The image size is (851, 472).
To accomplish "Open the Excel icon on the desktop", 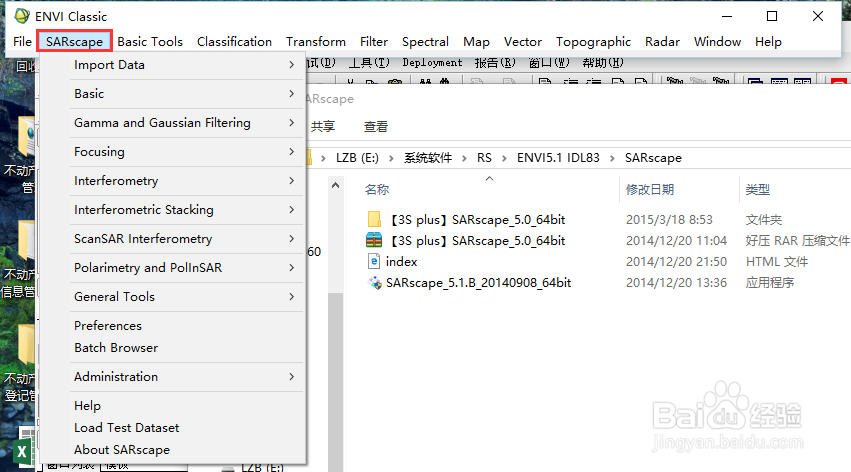I will pos(23,449).
